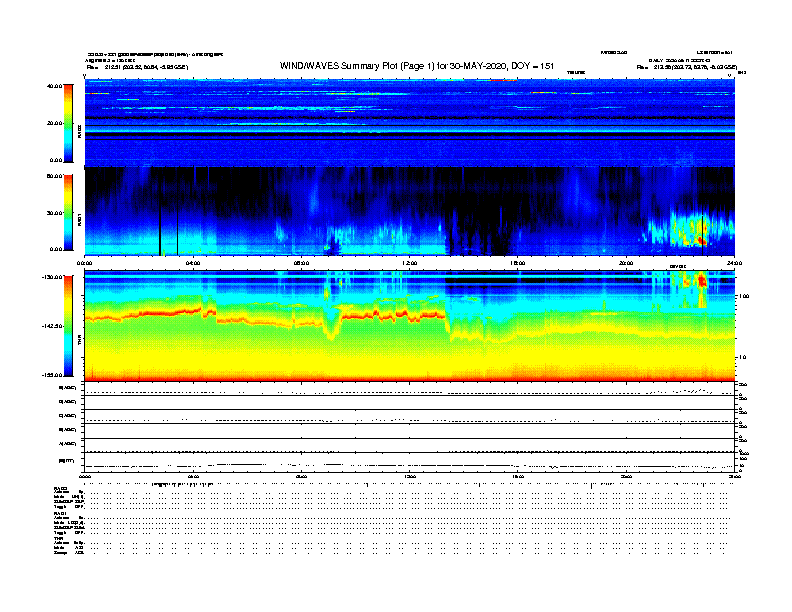
Task: Click the red burst in the RAD1 spectrogram
Action: click(701, 240)
